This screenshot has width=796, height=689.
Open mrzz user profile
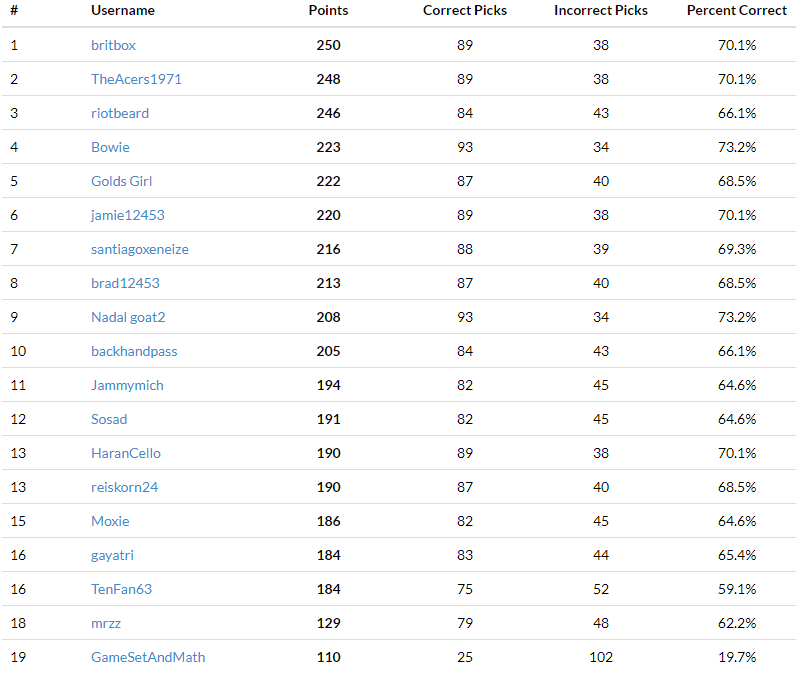click(x=106, y=623)
